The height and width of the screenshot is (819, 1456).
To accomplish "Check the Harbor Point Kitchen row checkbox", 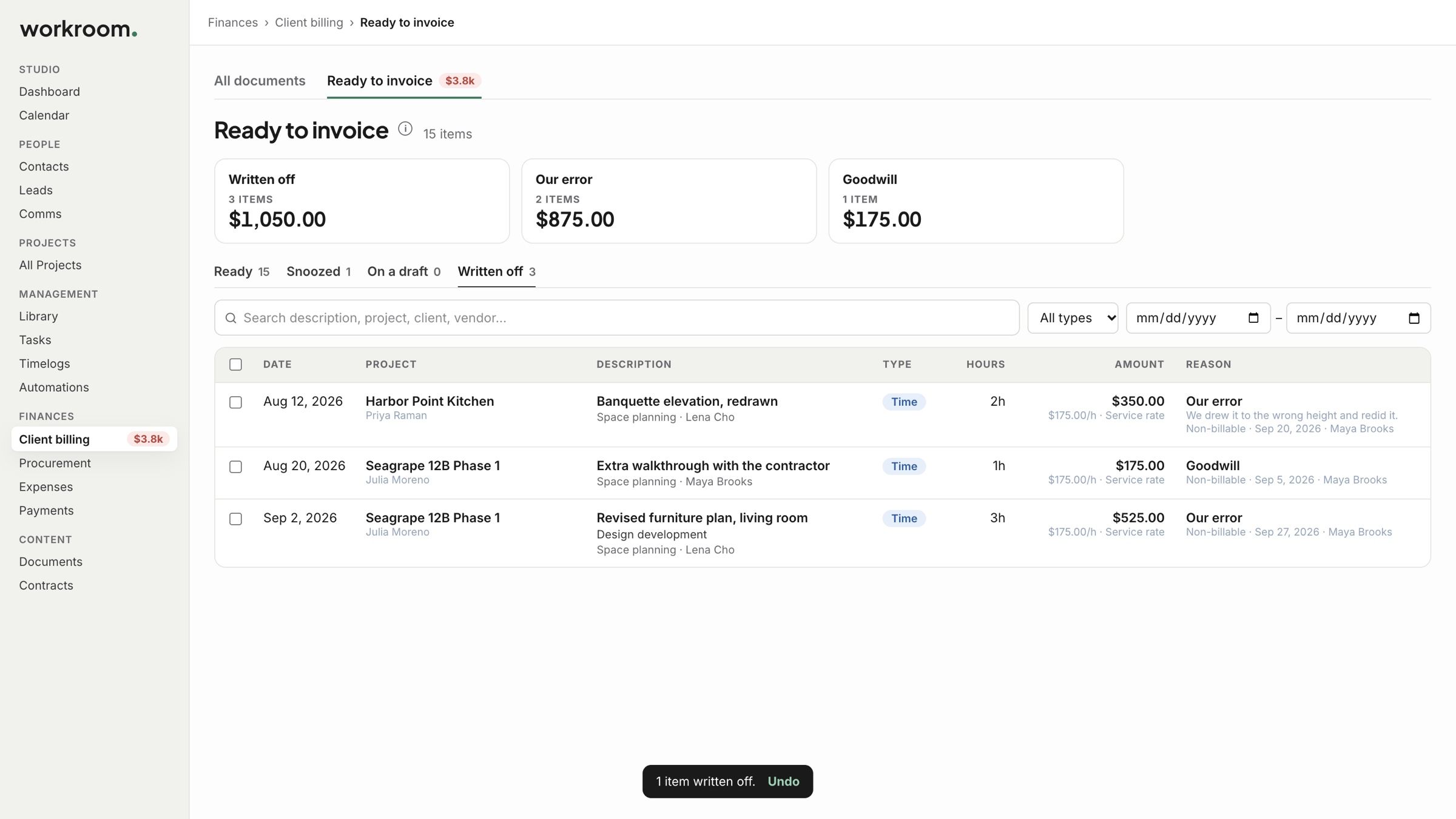I will (x=235, y=402).
